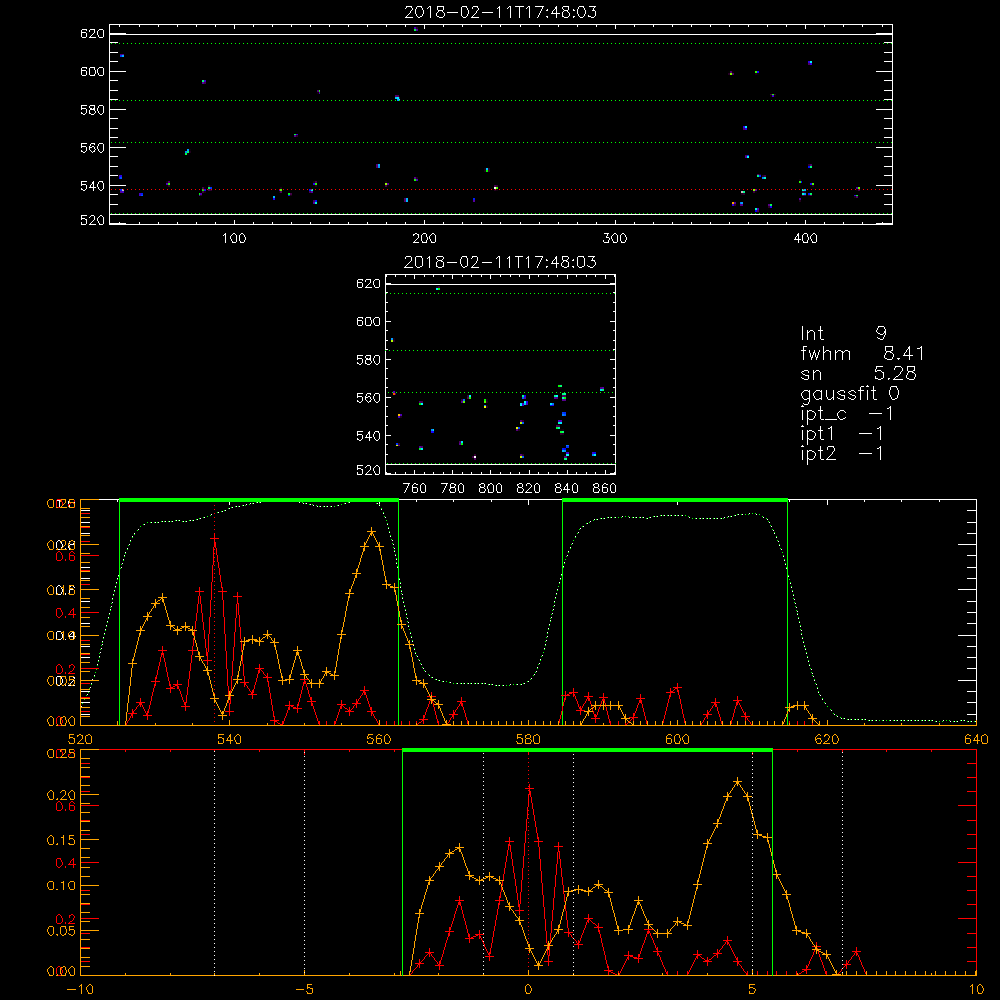Image resolution: width=1000 pixels, height=1000 pixels.
Task: Click x-axis label 400 on top plot
Action: point(805,239)
